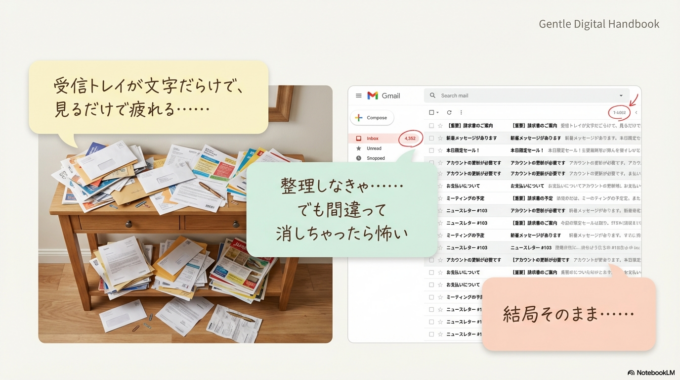Check the box for sender 新着メッセージがあります
Viewport: 680px width, 380px height.
[x=431, y=138]
